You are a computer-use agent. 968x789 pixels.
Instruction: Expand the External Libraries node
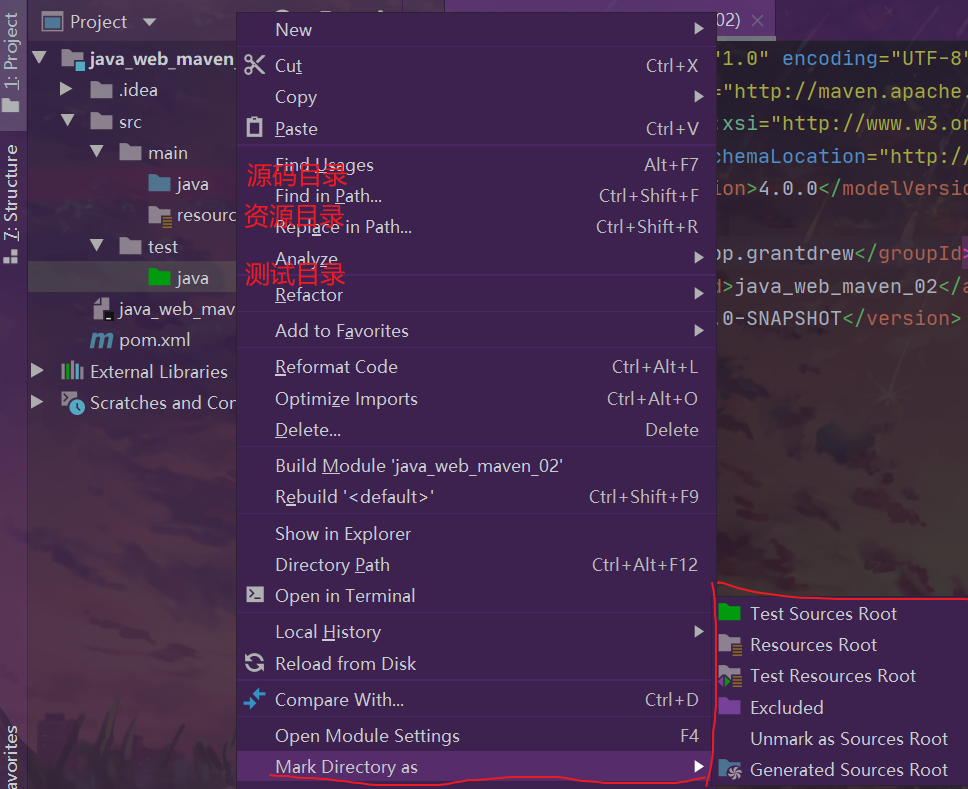(x=37, y=370)
